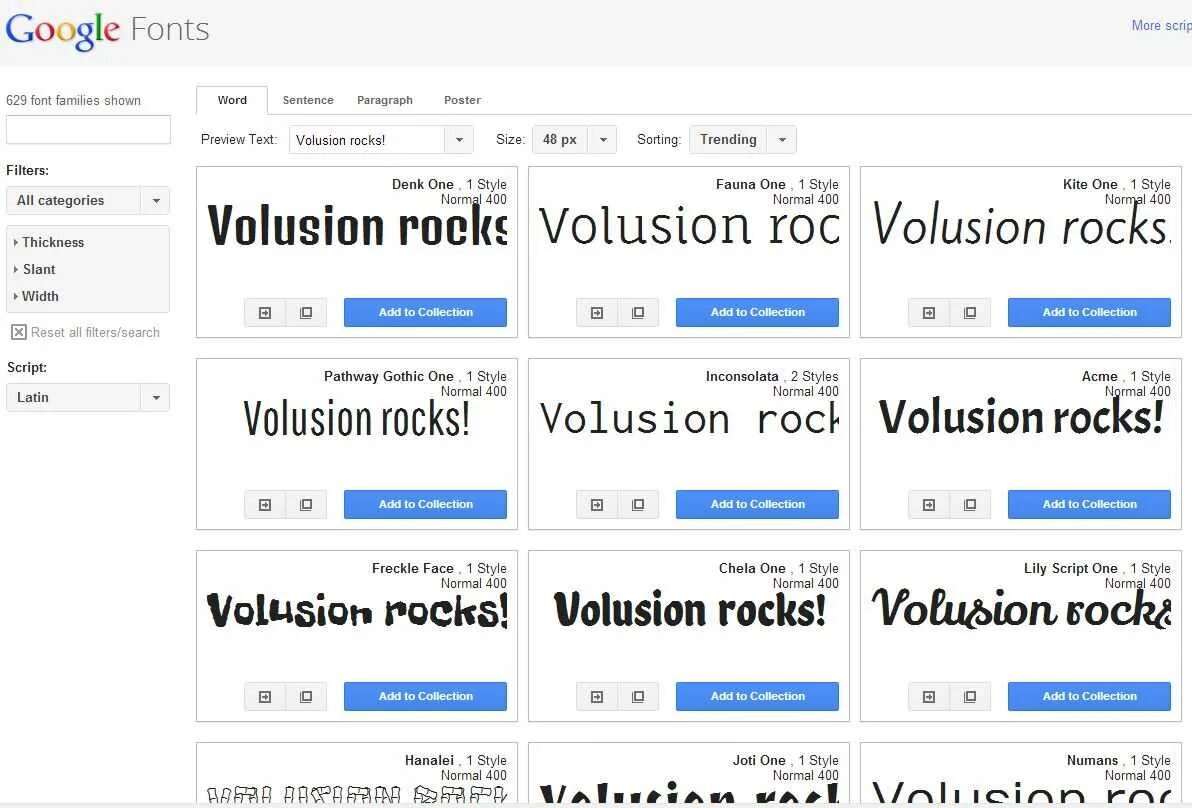
Task: Open quick-use icon on Denk One card
Action: [x=265, y=312]
